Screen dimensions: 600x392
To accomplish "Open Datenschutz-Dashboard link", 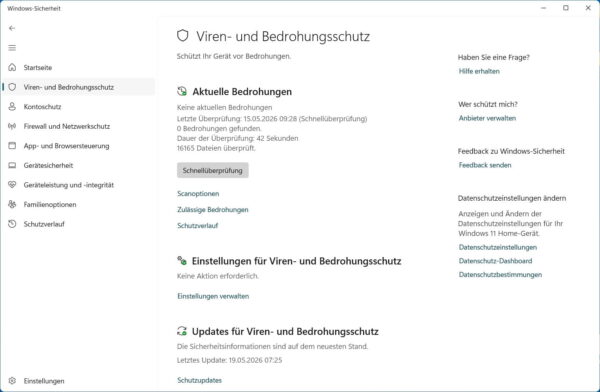I will [496, 261].
